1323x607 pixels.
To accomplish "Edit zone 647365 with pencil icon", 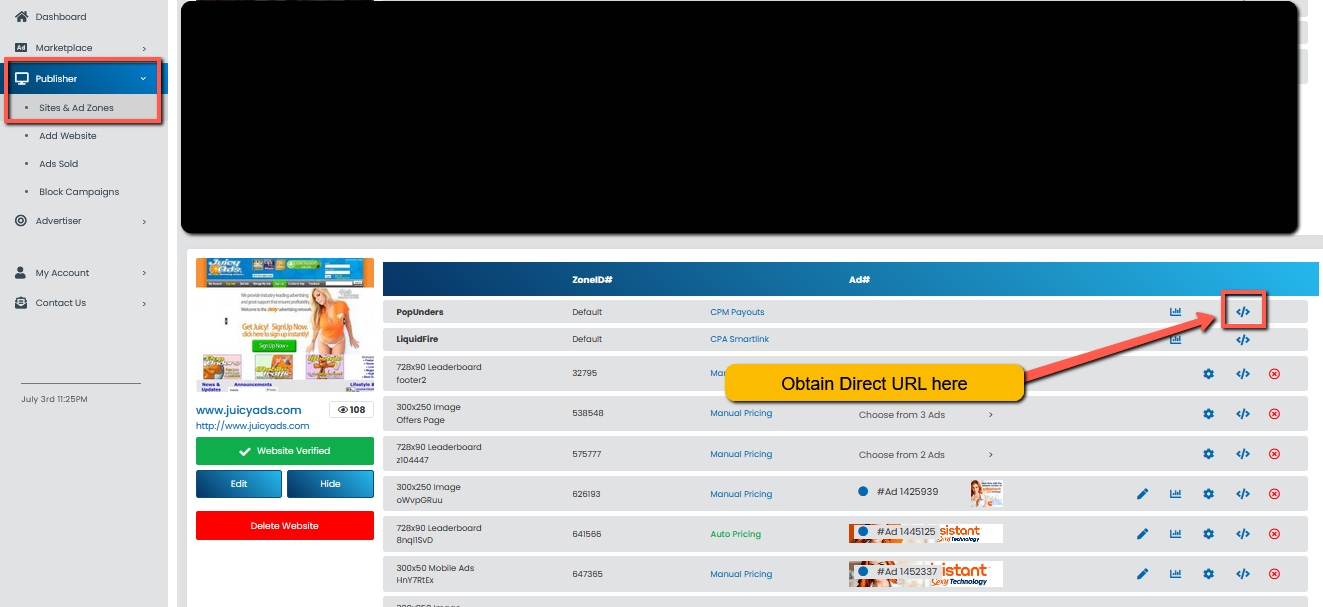I will coord(1143,574).
